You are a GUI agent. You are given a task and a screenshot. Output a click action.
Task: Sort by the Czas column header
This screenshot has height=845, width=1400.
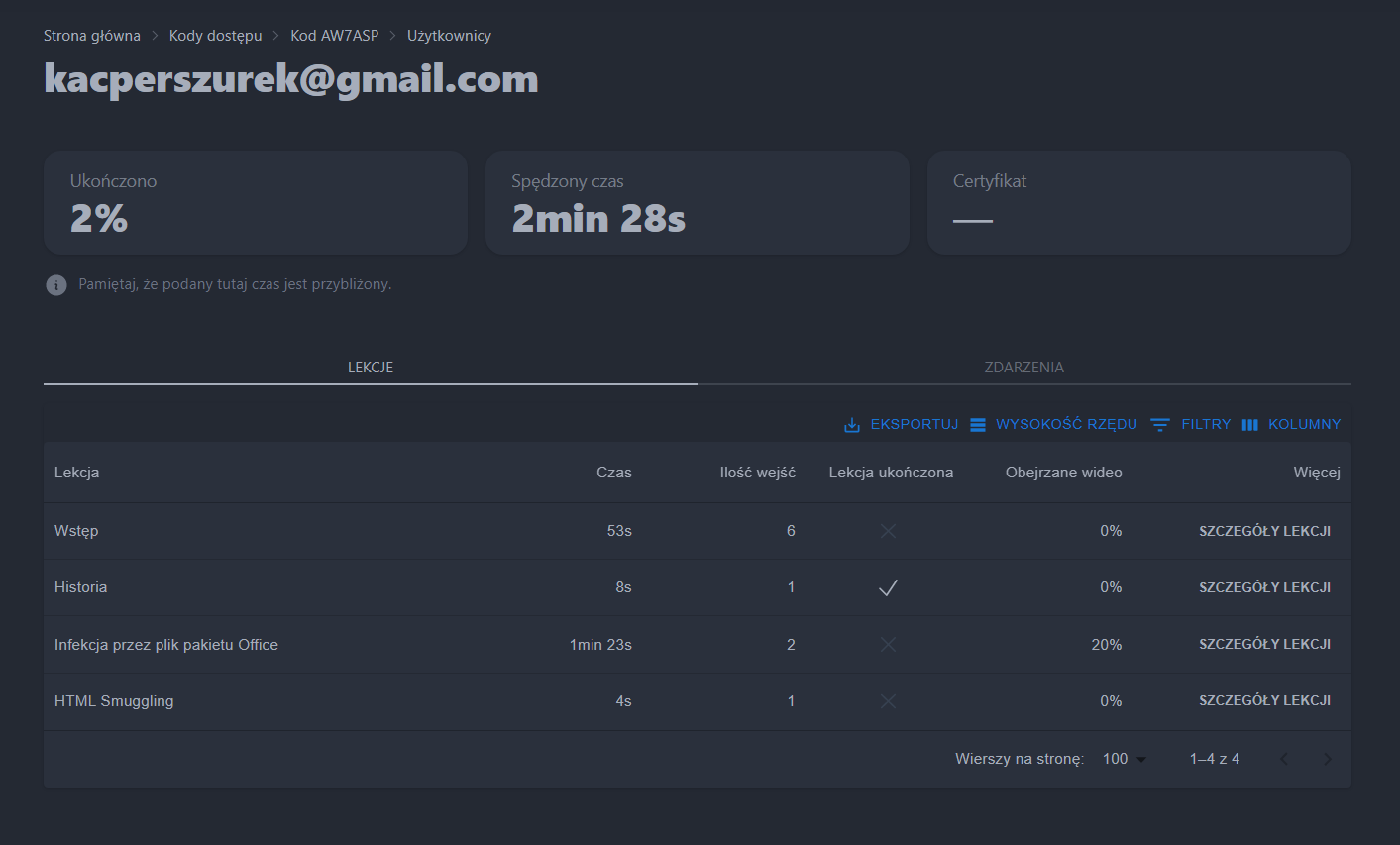(613, 473)
